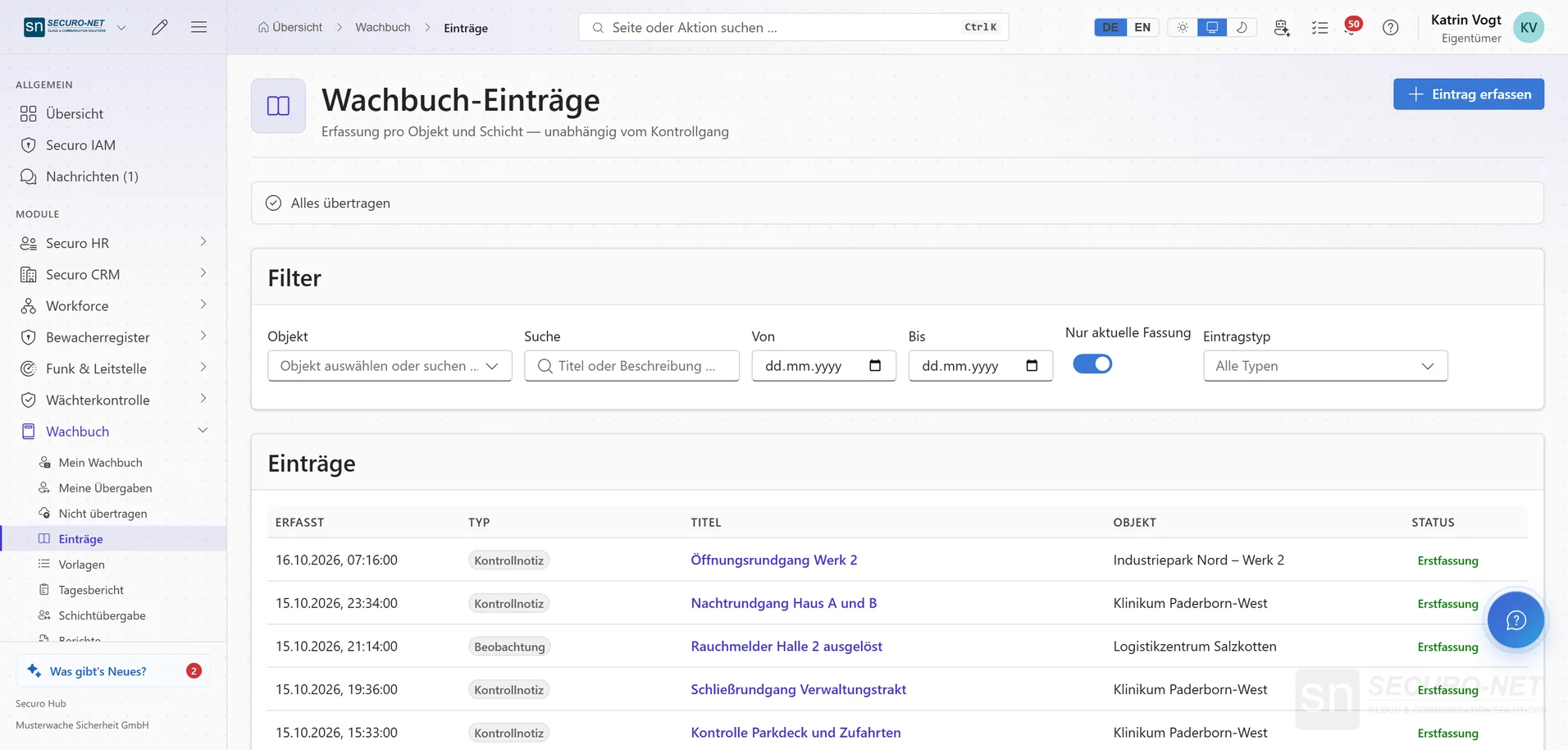Switch to dark theme moon icon
1568x750 pixels.
1242,27
